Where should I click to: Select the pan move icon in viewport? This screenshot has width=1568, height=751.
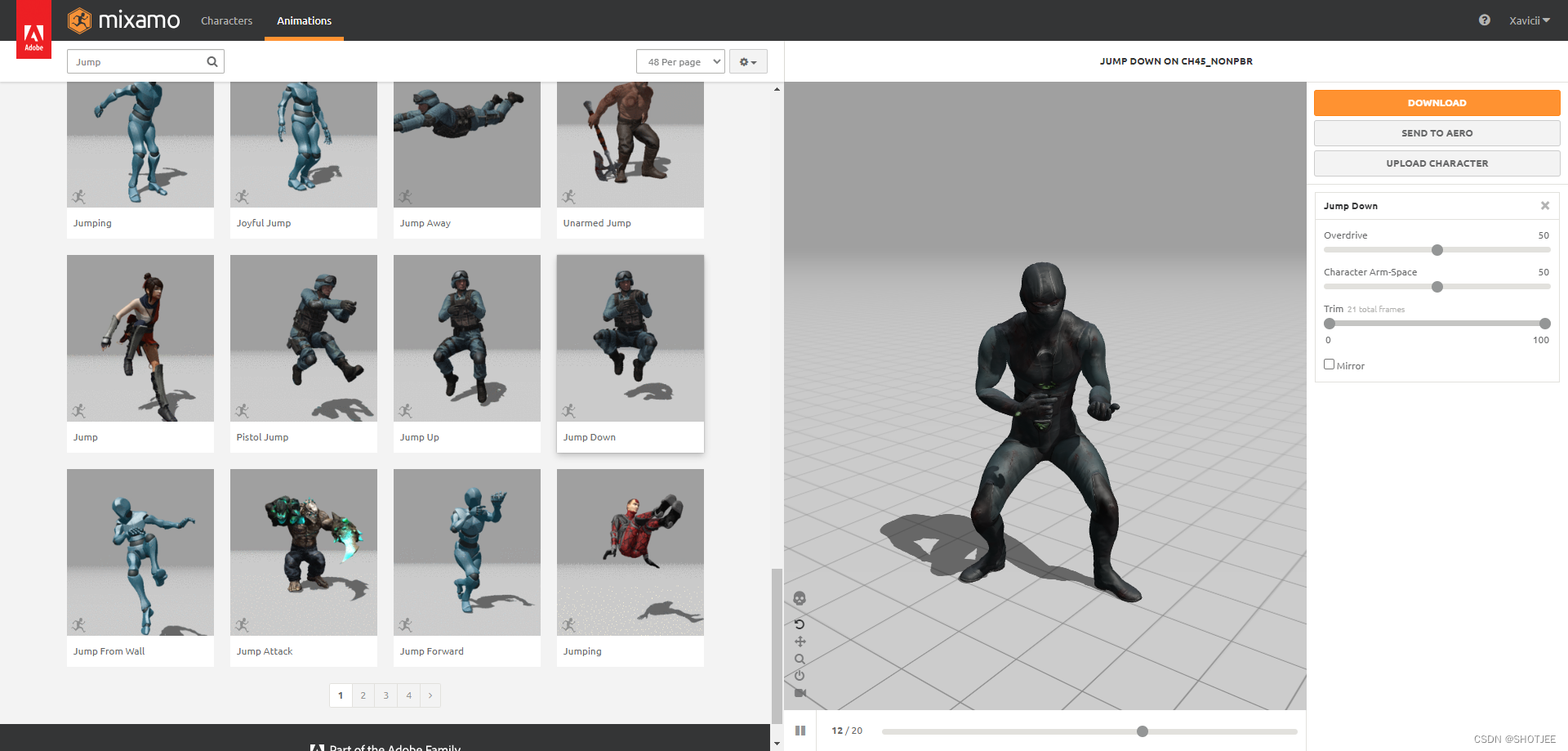coord(800,641)
